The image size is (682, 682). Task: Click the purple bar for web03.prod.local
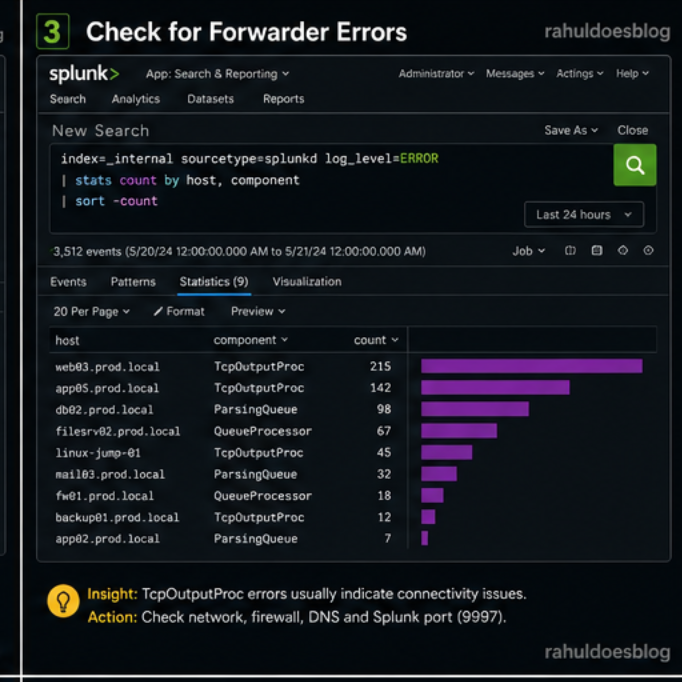(532, 366)
